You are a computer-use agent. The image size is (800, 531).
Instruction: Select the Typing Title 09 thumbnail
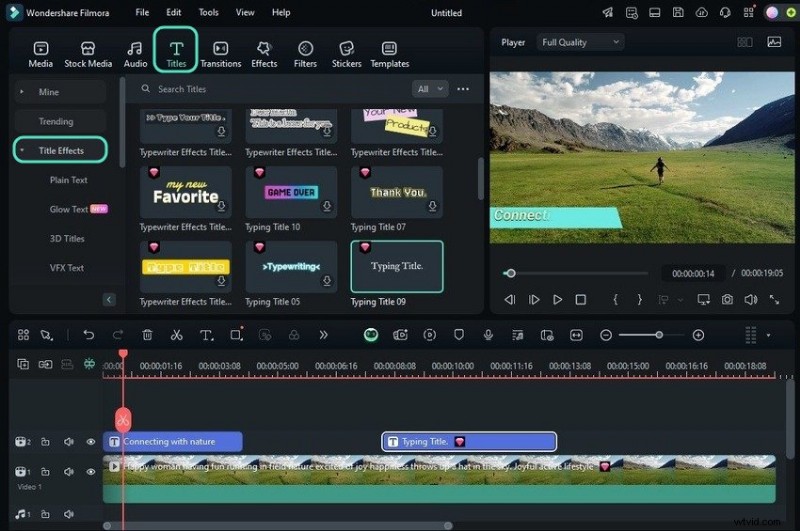(396, 266)
